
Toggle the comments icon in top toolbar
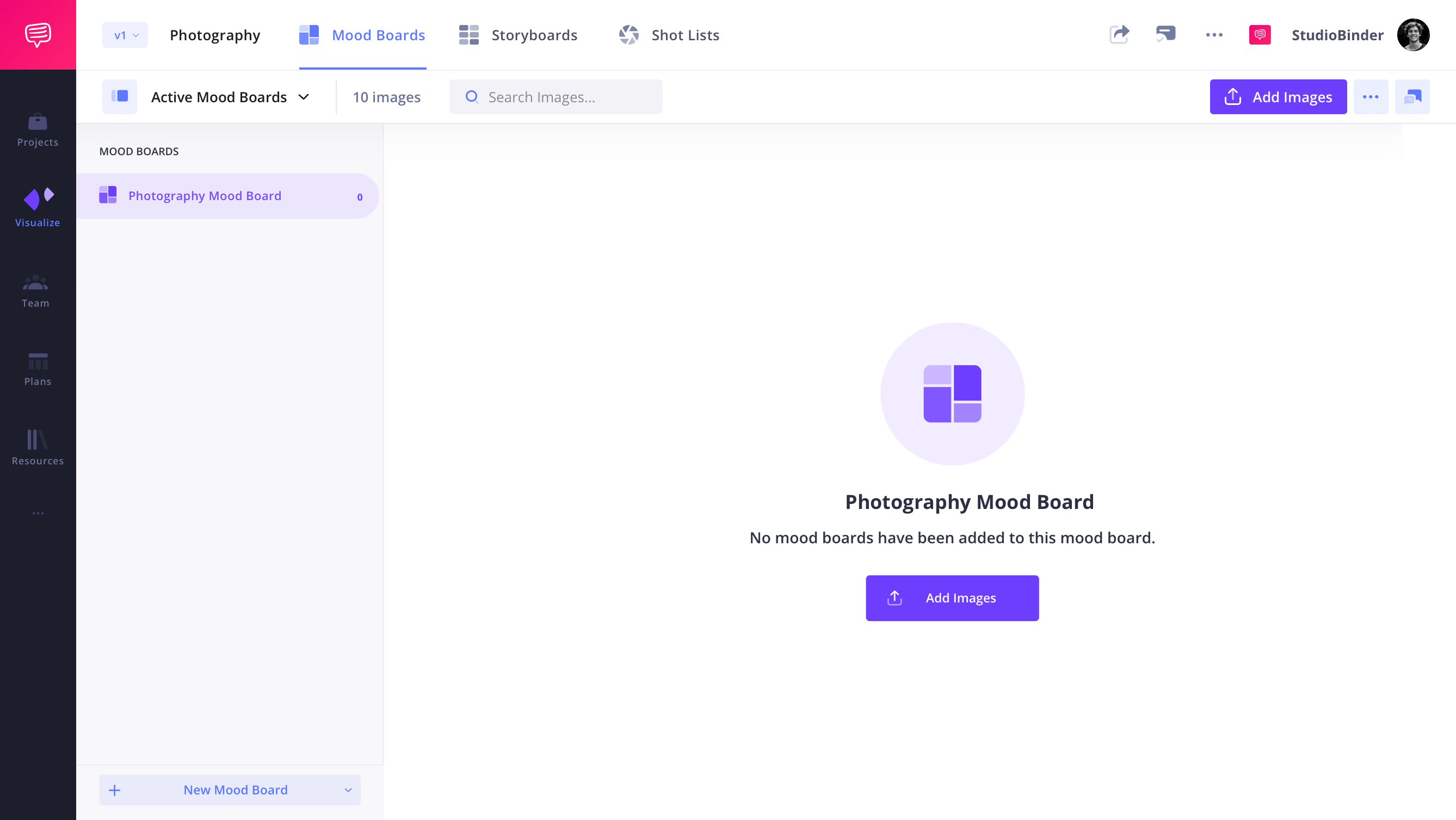(x=1166, y=35)
